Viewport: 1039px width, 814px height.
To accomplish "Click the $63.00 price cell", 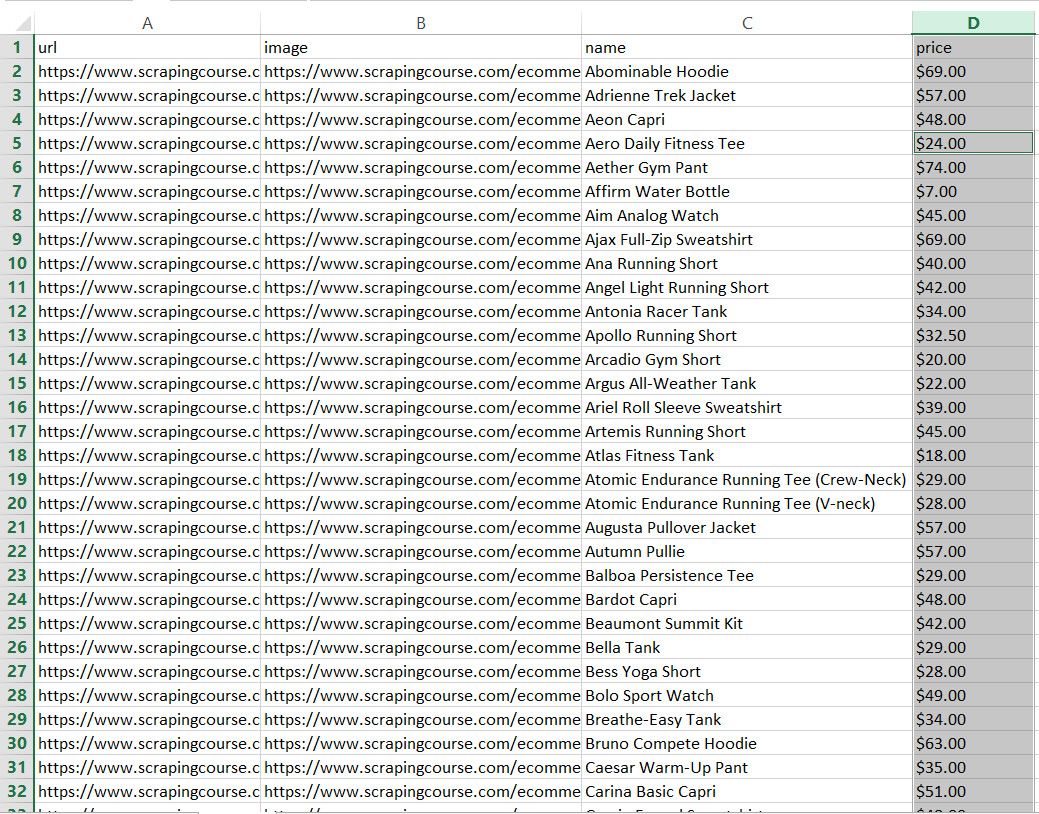I will [x=973, y=743].
